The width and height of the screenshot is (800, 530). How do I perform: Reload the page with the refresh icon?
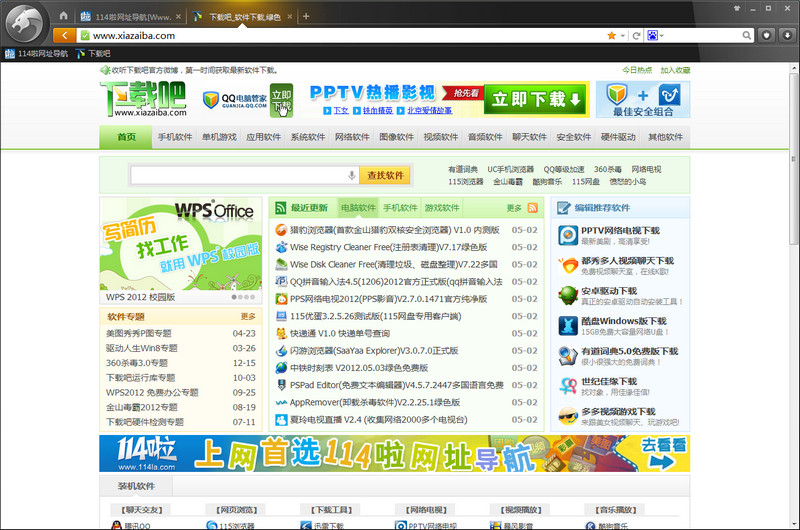[636, 35]
